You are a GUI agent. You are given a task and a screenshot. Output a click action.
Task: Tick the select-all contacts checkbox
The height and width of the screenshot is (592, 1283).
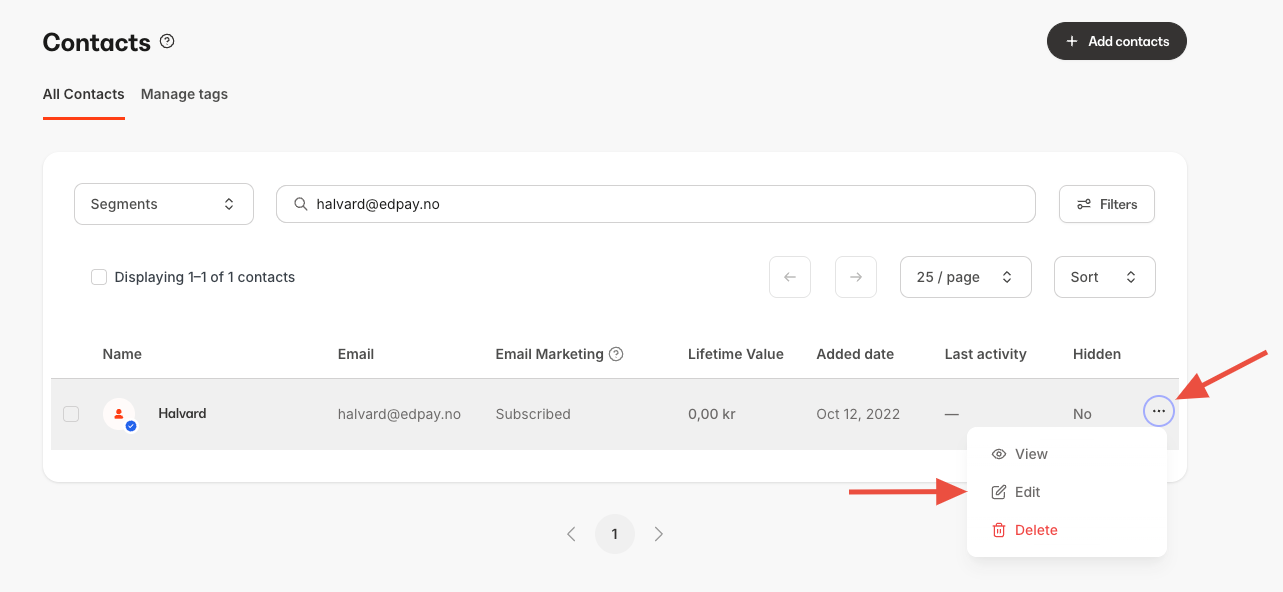pyautogui.click(x=99, y=277)
